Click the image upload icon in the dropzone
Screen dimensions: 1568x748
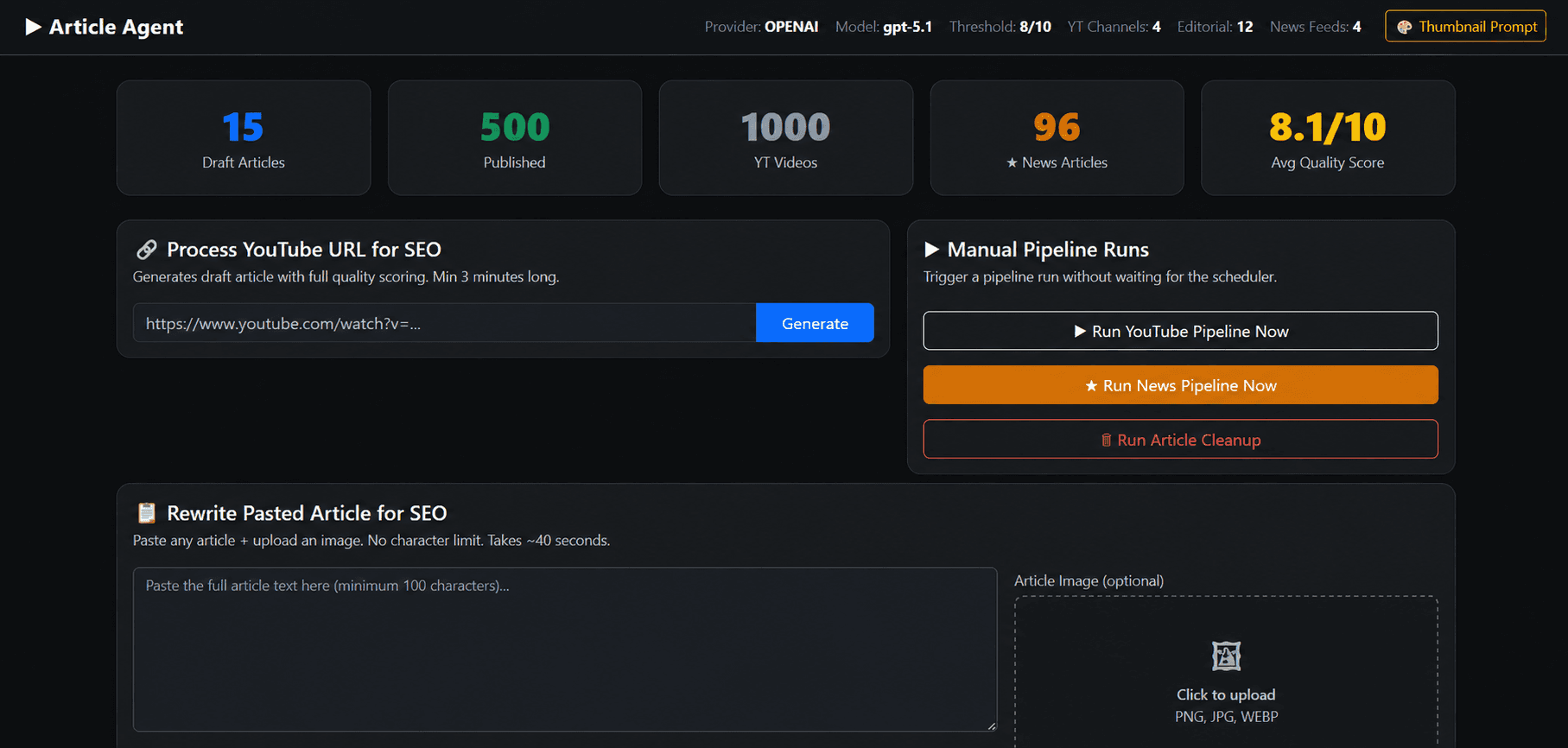tap(1226, 656)
